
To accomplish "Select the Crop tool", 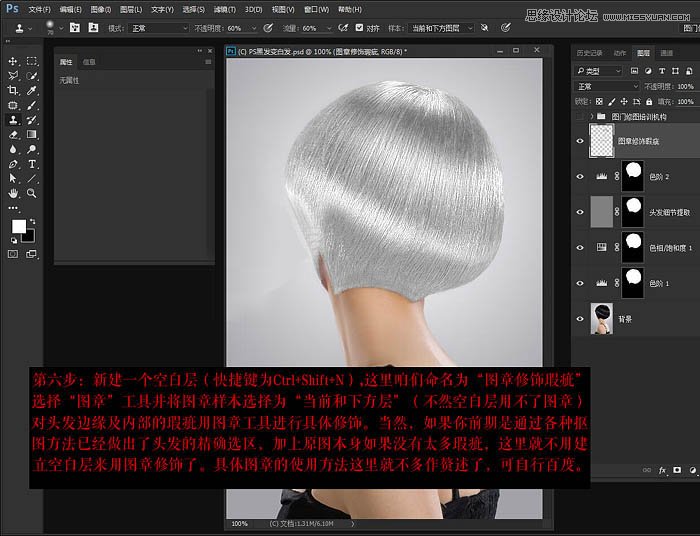I will 13,90.
